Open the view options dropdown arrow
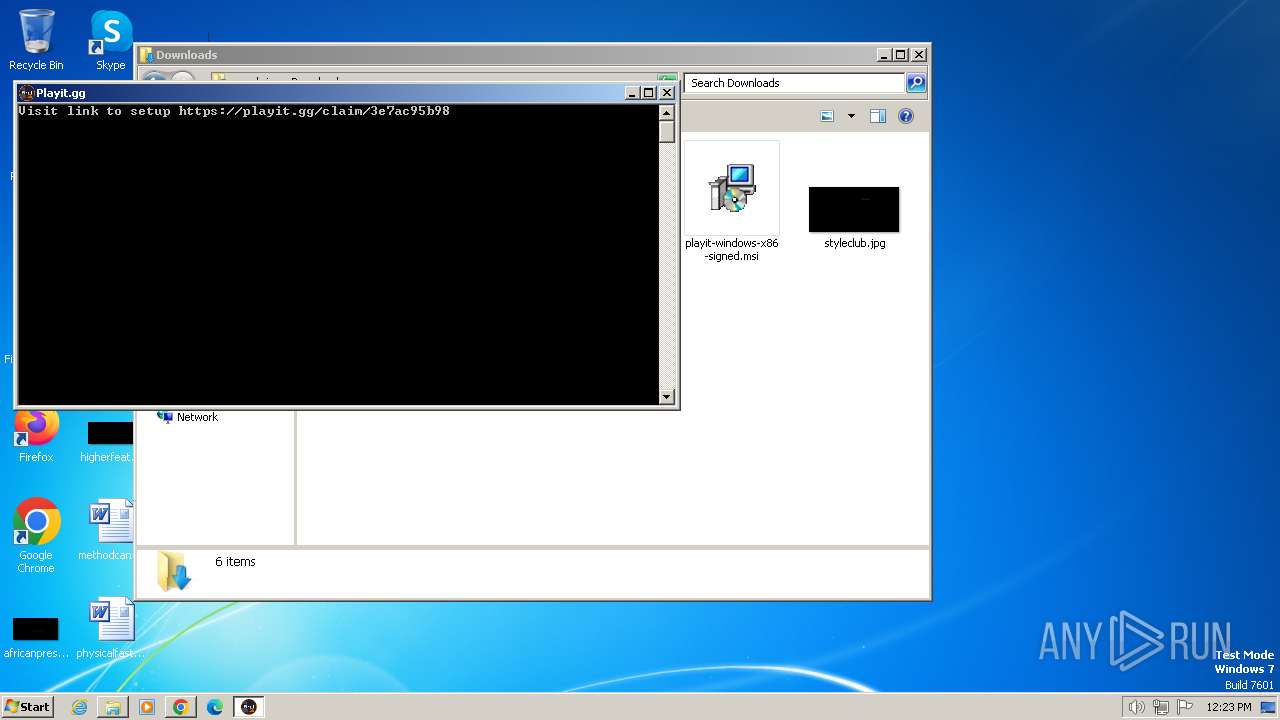1280x720 pixels. [x=851, y=116]
